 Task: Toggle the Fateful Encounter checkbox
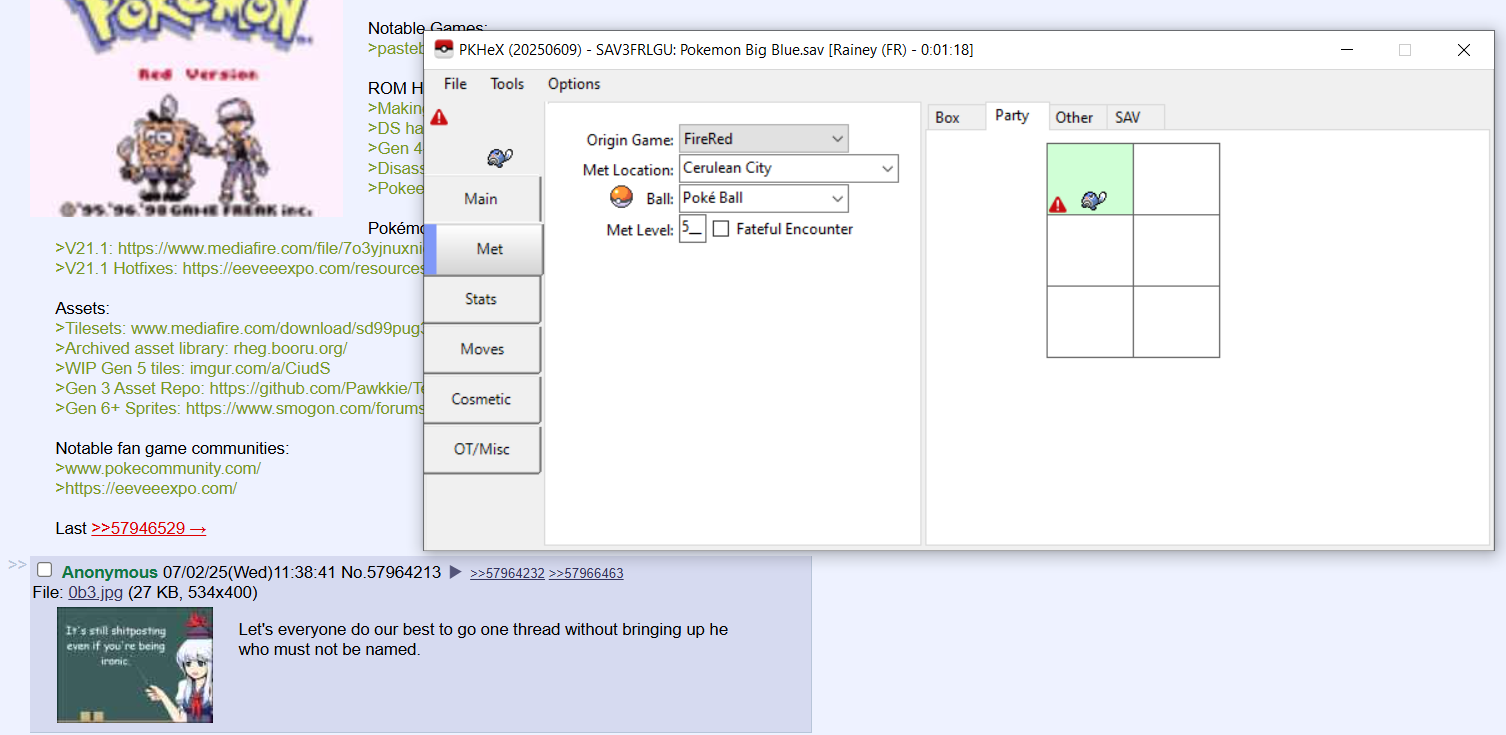pos(721,229)
